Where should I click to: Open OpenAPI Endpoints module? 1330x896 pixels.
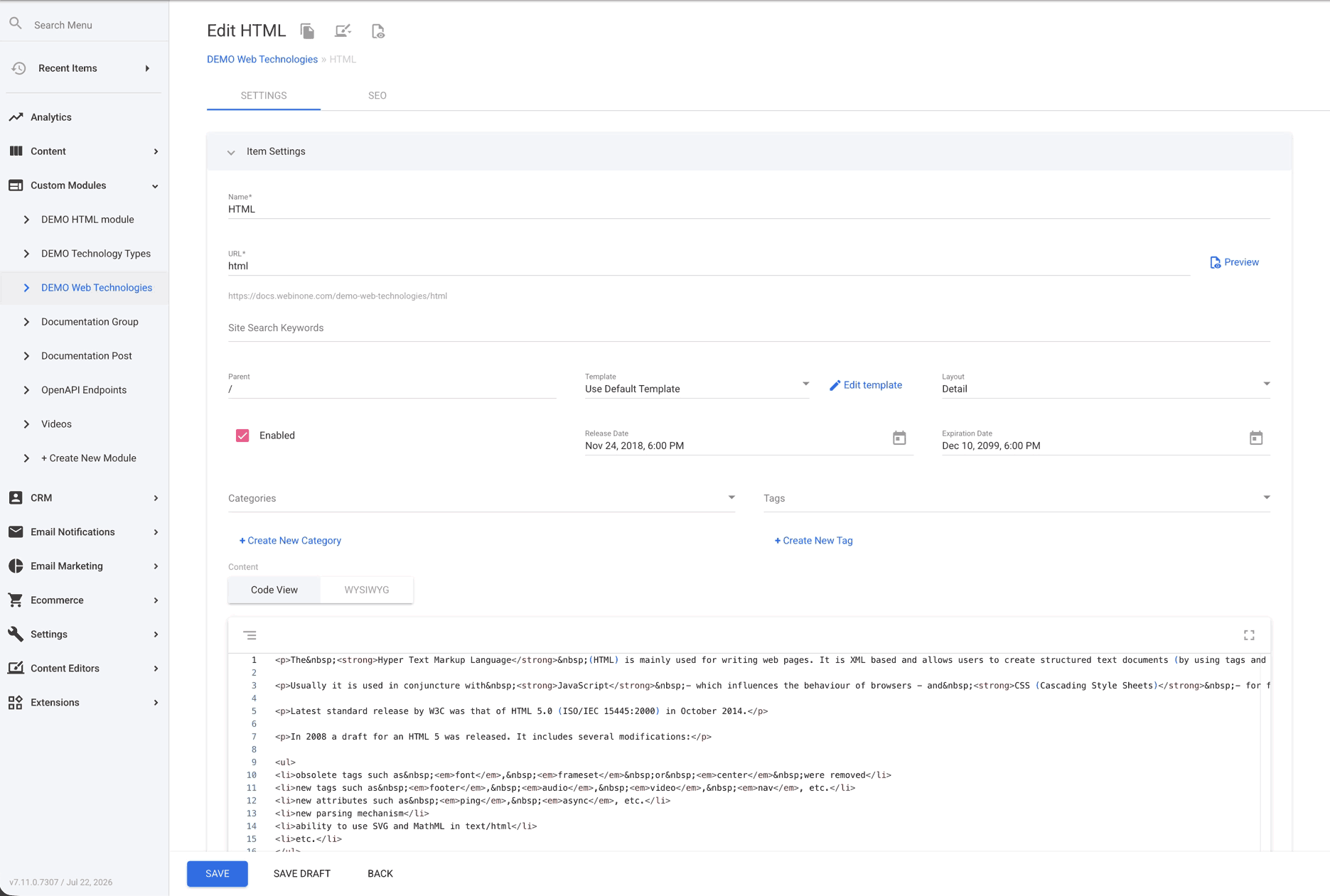click(x=84, y=390)
